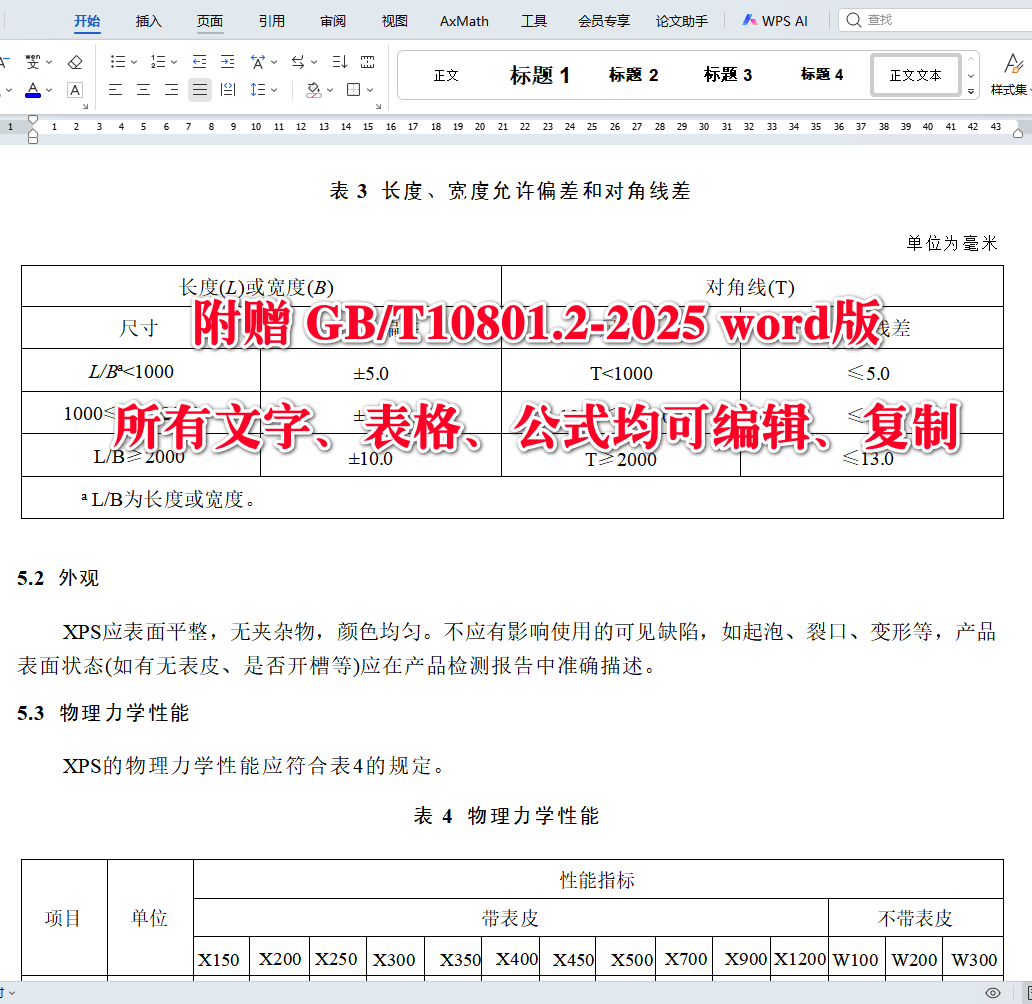
Task: Click the heading 5.2 外观
Action: [x=58, y=578]
